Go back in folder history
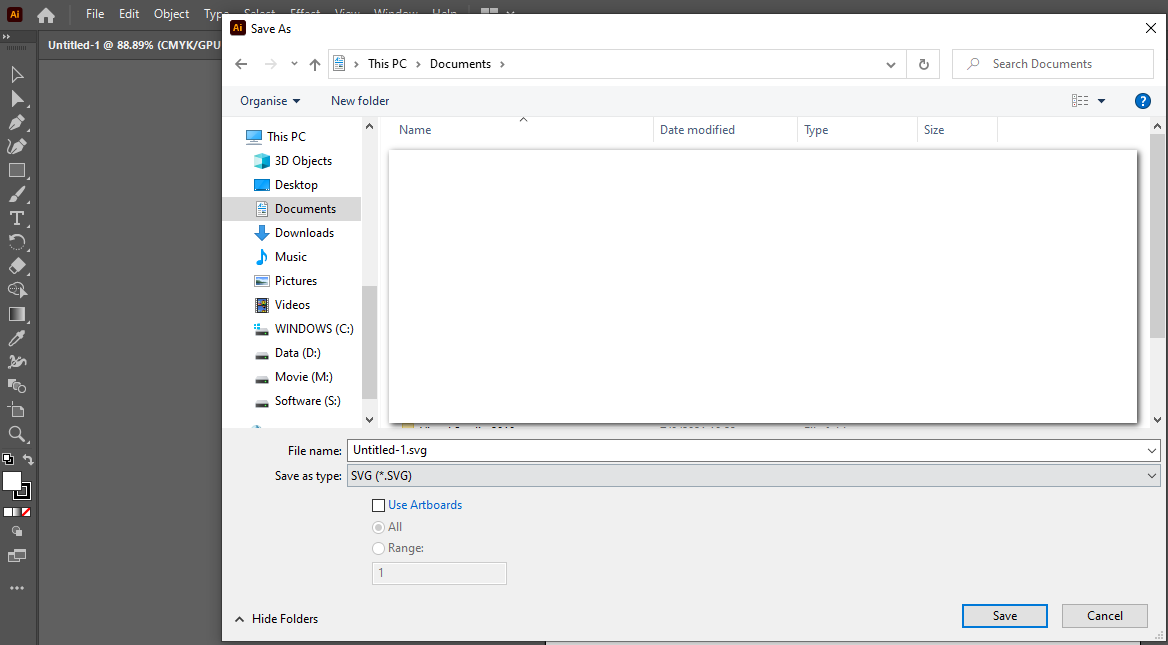 241,64
